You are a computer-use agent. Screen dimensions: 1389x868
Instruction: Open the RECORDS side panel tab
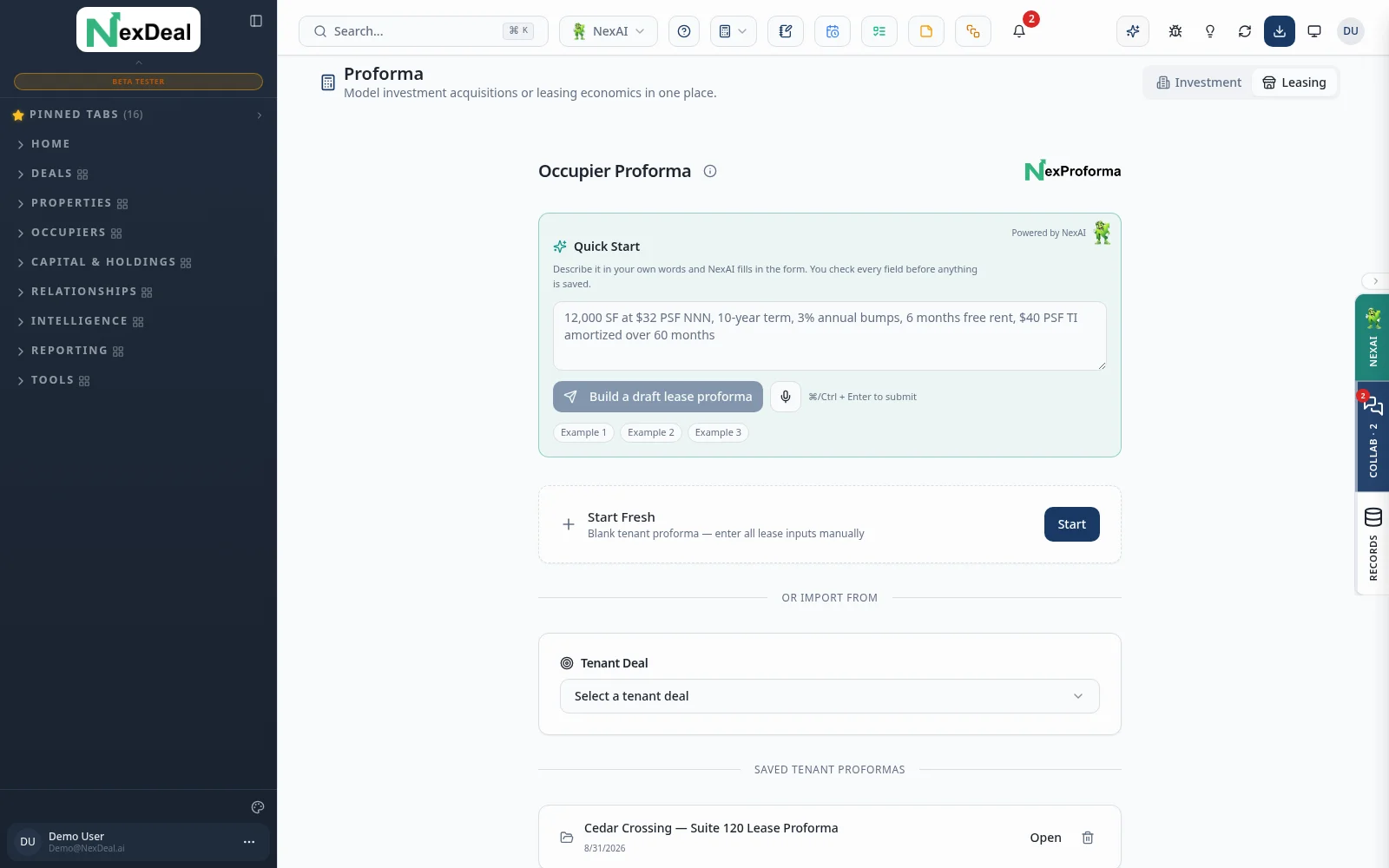(1373, 544)
